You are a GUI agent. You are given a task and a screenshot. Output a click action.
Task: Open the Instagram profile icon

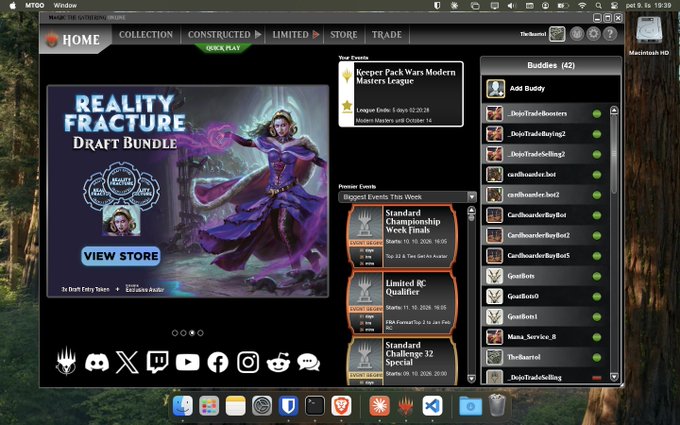click(248, 362)
